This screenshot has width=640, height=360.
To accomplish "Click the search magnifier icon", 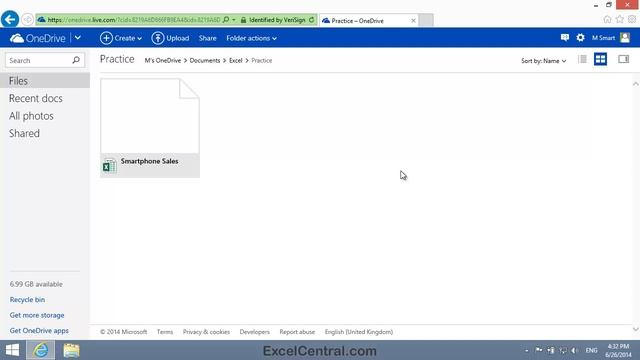I will pos(76,60).
